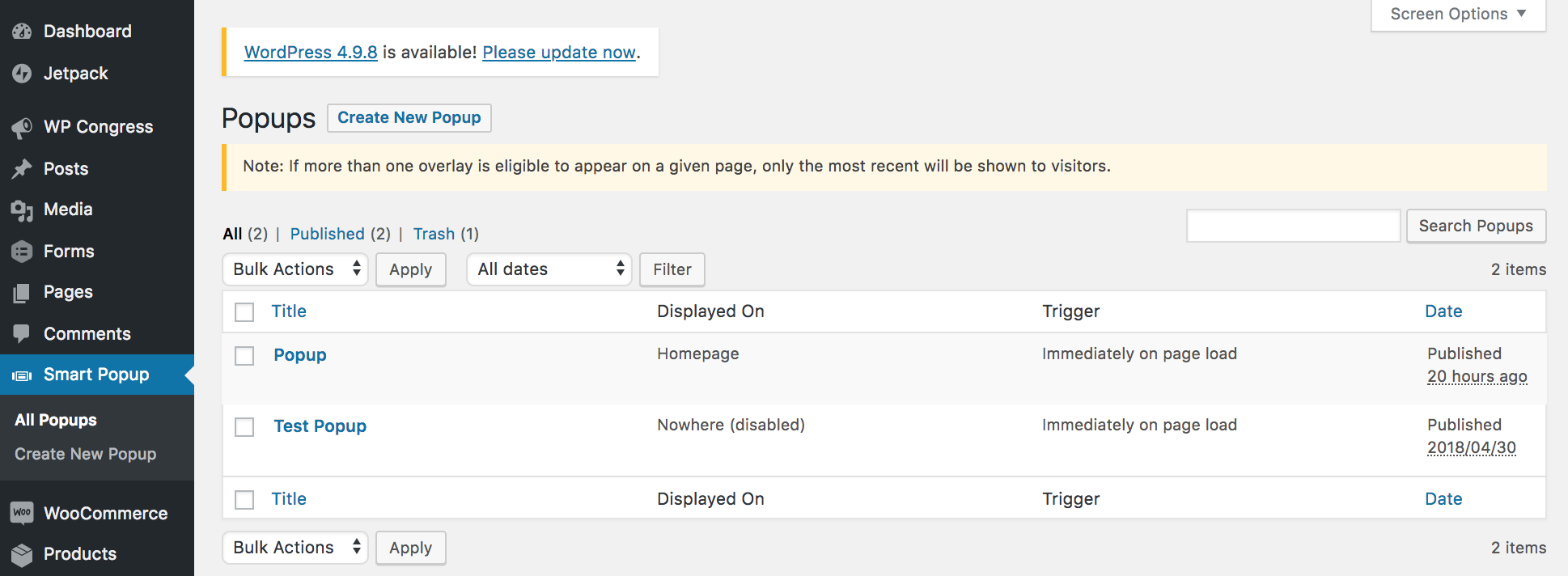Choose Create New Popup in sidebar submenu
This screenshot has height=576, width=1568.
[86, 454]
